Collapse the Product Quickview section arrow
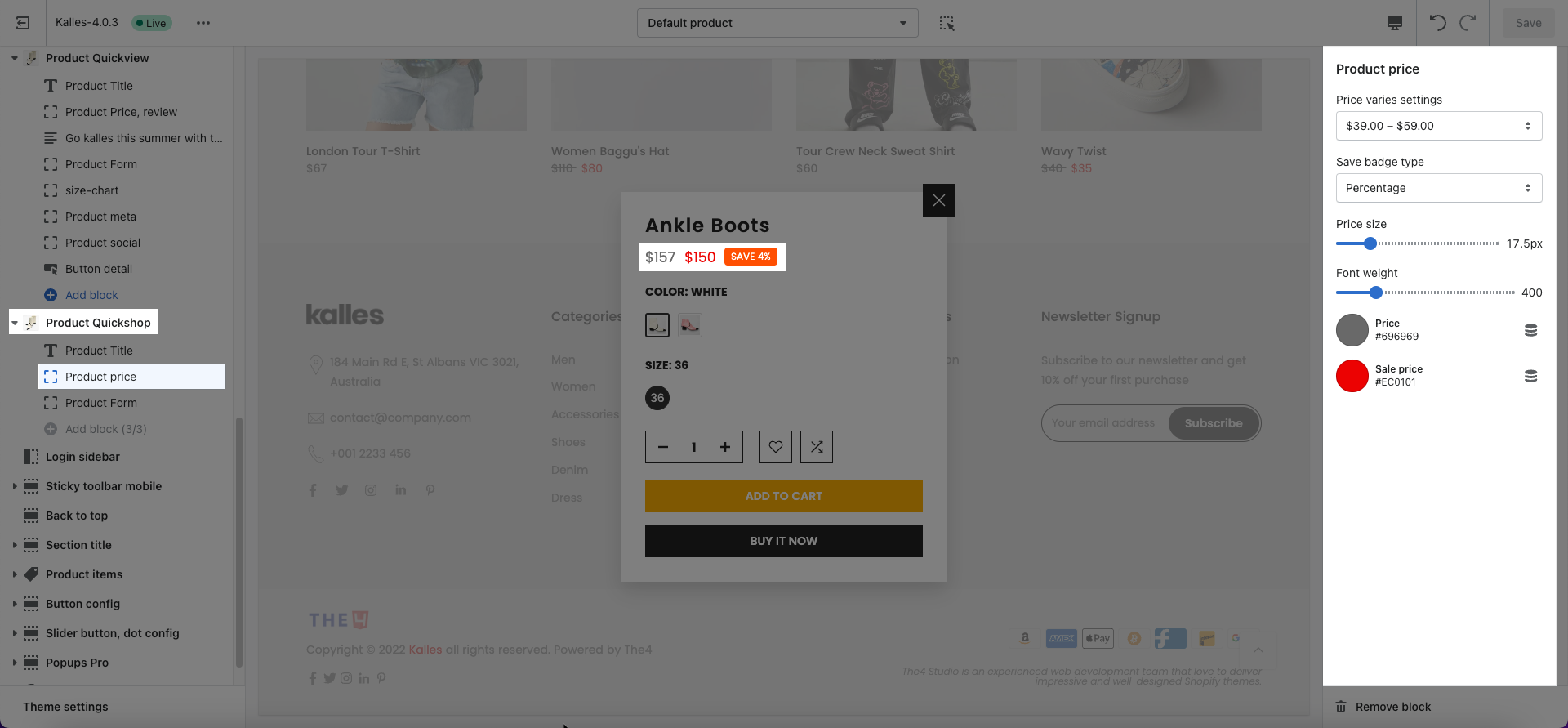Viewport: 1568px width, 728px height. pos(15,58)
